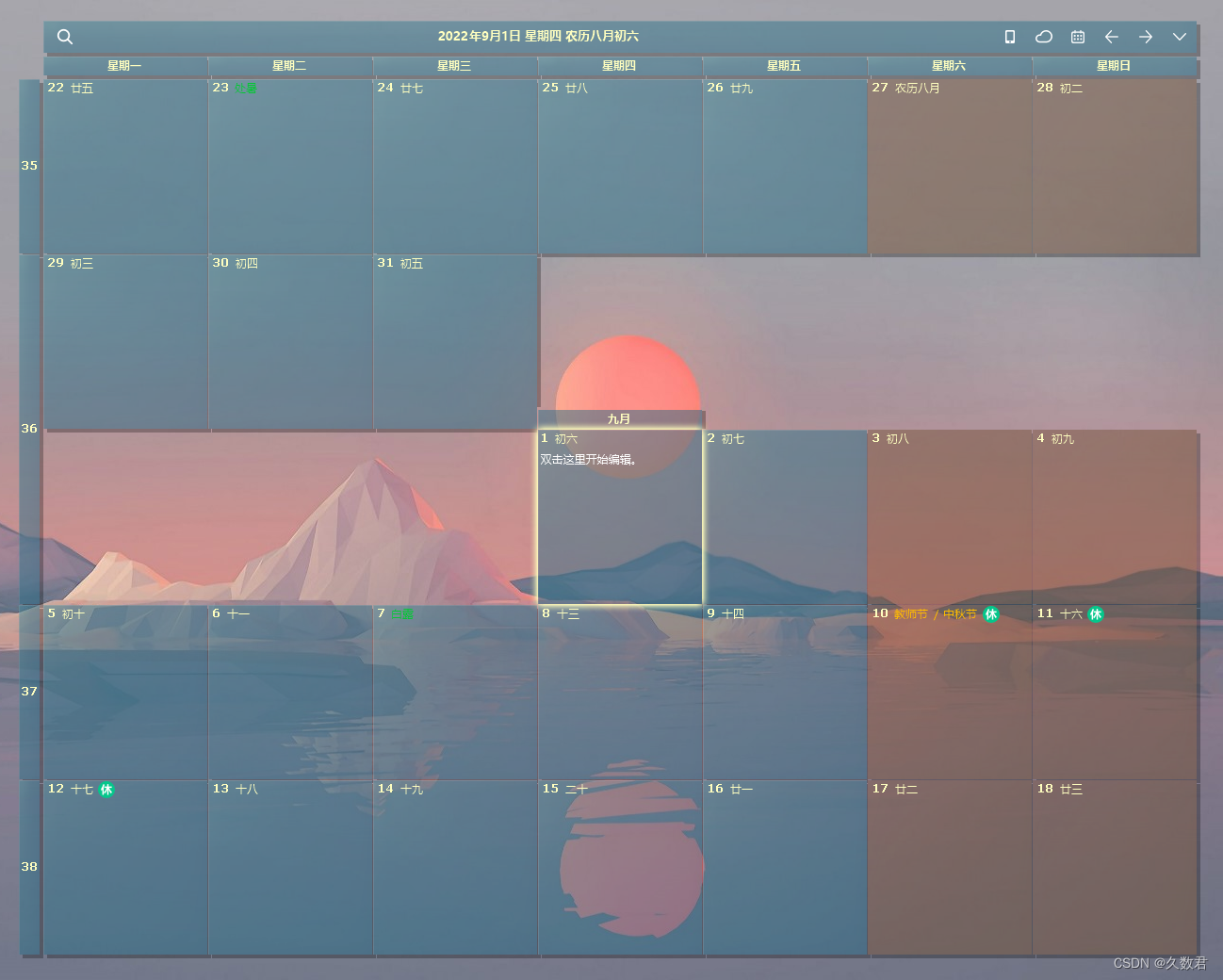The width and height of the screenshot is (1223, 980).
Task: Select week number 38
Action: point(30,867)
